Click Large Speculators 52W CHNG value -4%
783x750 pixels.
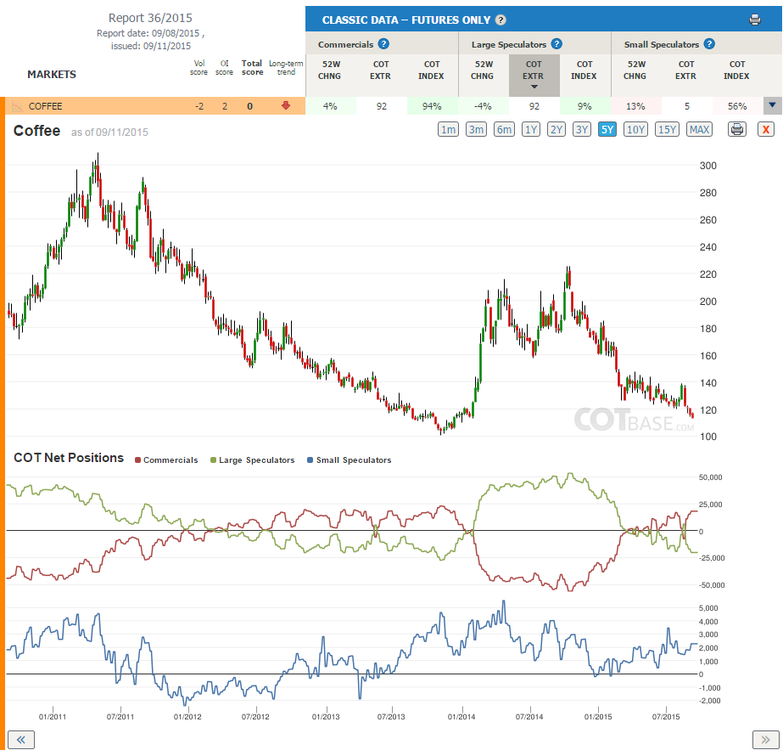pyautogui.click(x=482, y=106)
